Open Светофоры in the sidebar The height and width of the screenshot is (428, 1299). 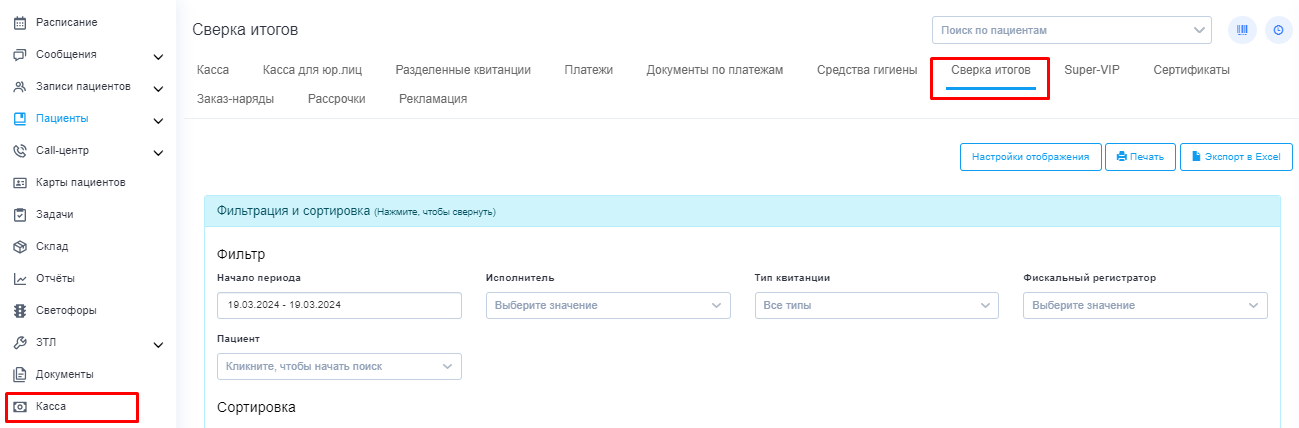pos(66,310)
